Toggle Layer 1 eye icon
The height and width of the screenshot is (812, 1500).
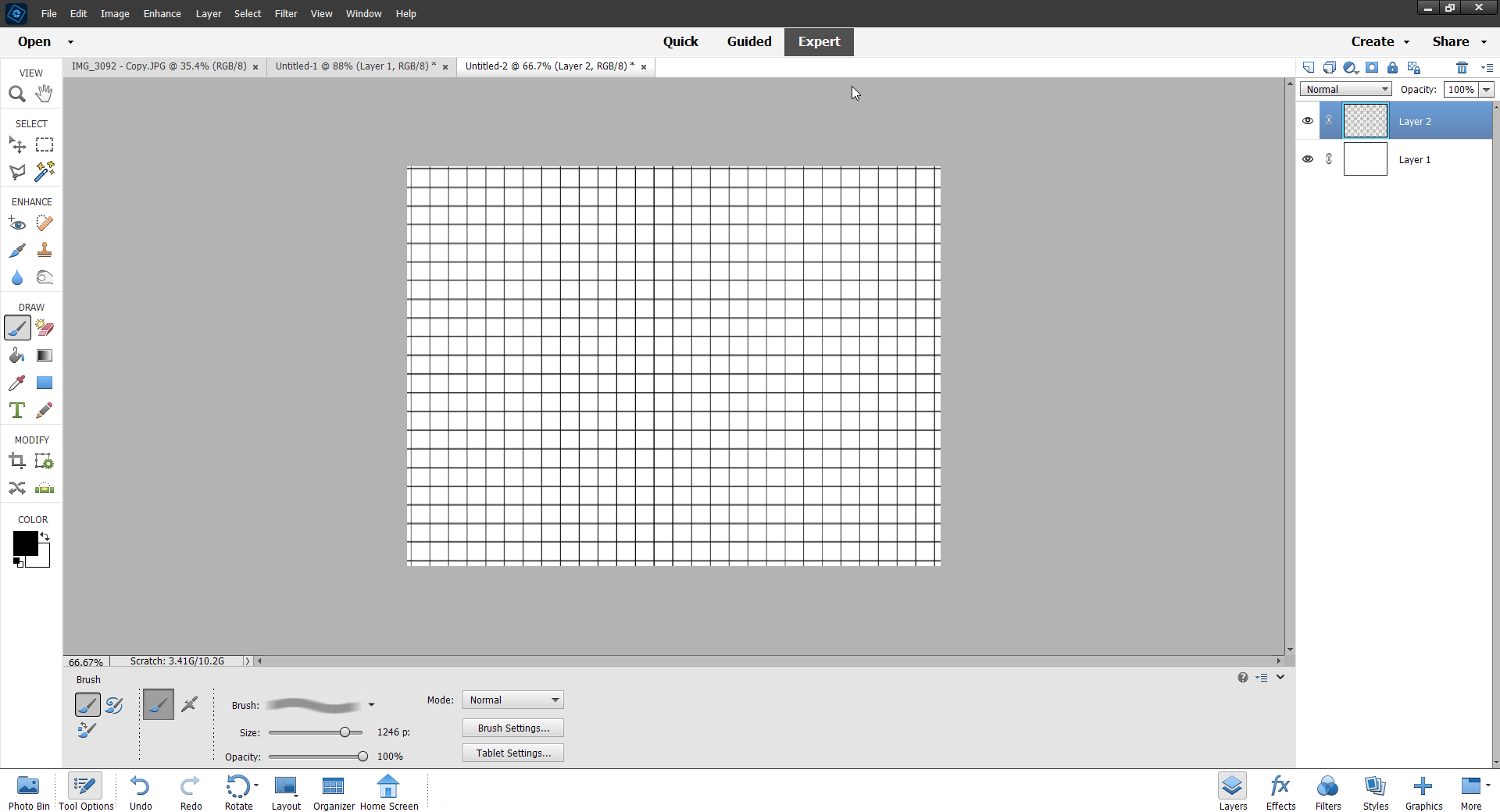(x=1308, y=159)
